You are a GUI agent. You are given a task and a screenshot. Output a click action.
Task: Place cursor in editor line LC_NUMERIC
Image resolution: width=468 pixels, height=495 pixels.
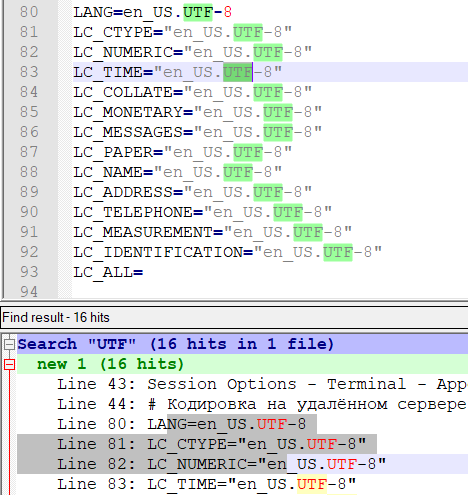point(193,52)
